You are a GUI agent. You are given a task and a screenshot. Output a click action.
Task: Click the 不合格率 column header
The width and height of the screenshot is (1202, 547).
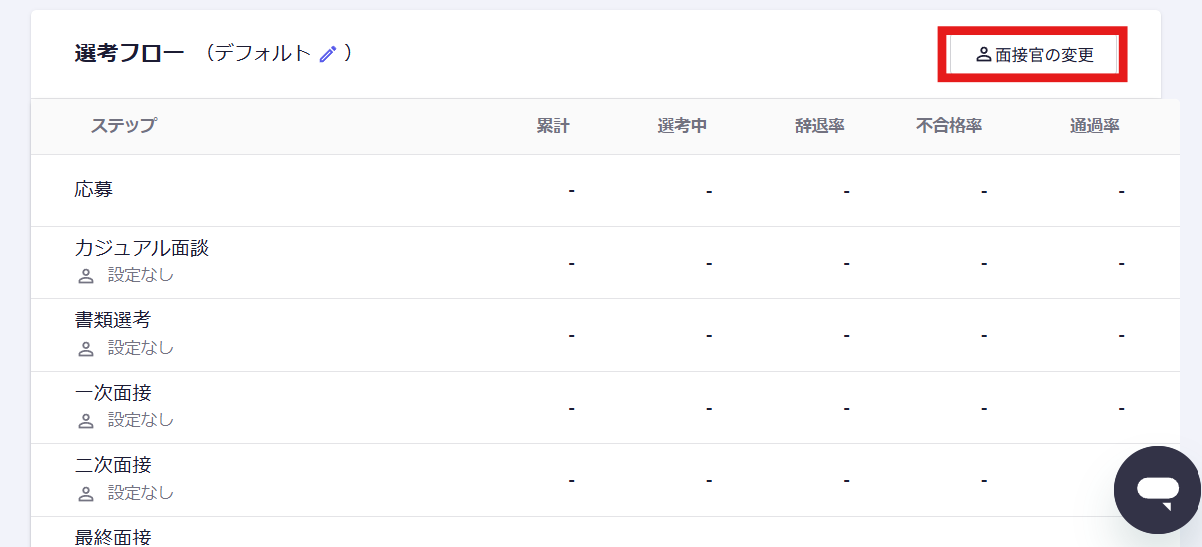point(949,126)
